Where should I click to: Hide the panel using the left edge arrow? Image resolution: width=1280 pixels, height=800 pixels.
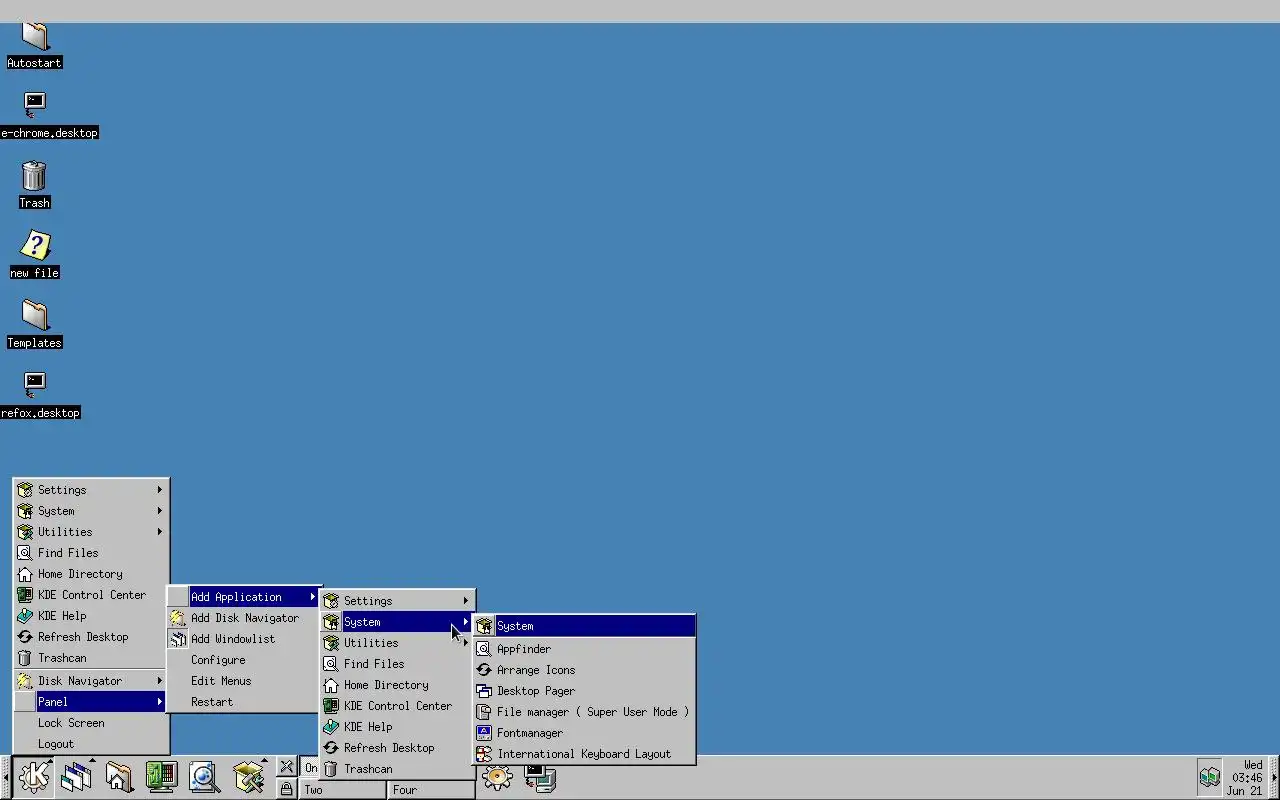[5, 777]
